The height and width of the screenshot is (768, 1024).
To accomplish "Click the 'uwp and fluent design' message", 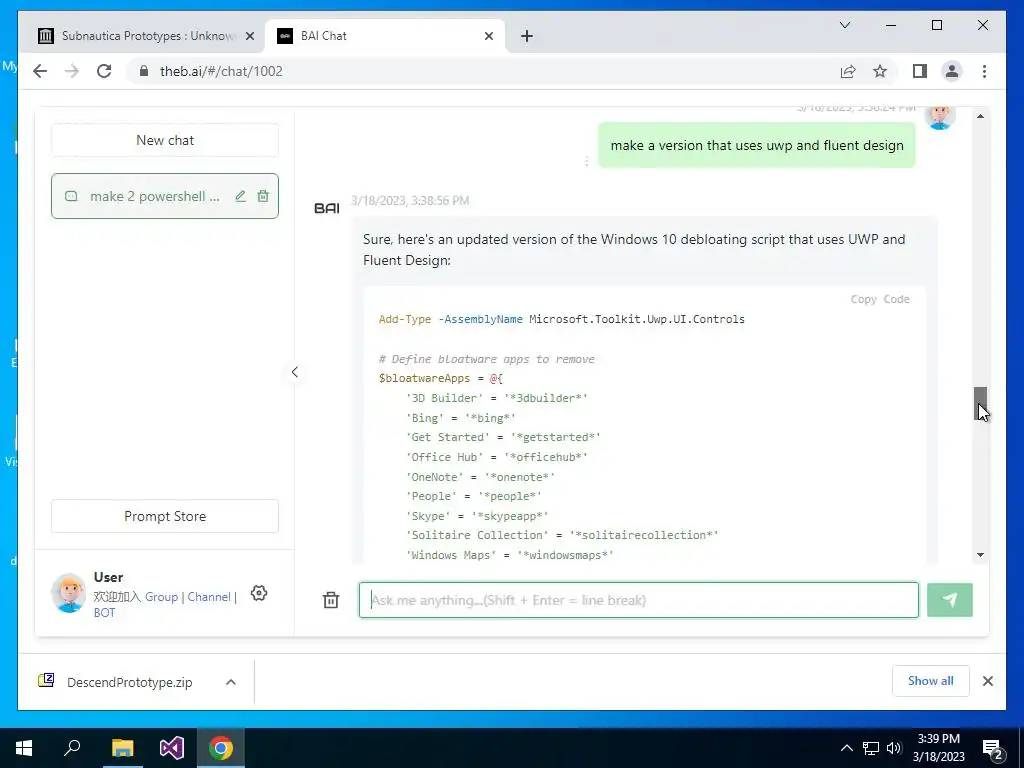I will pos(757,146).
